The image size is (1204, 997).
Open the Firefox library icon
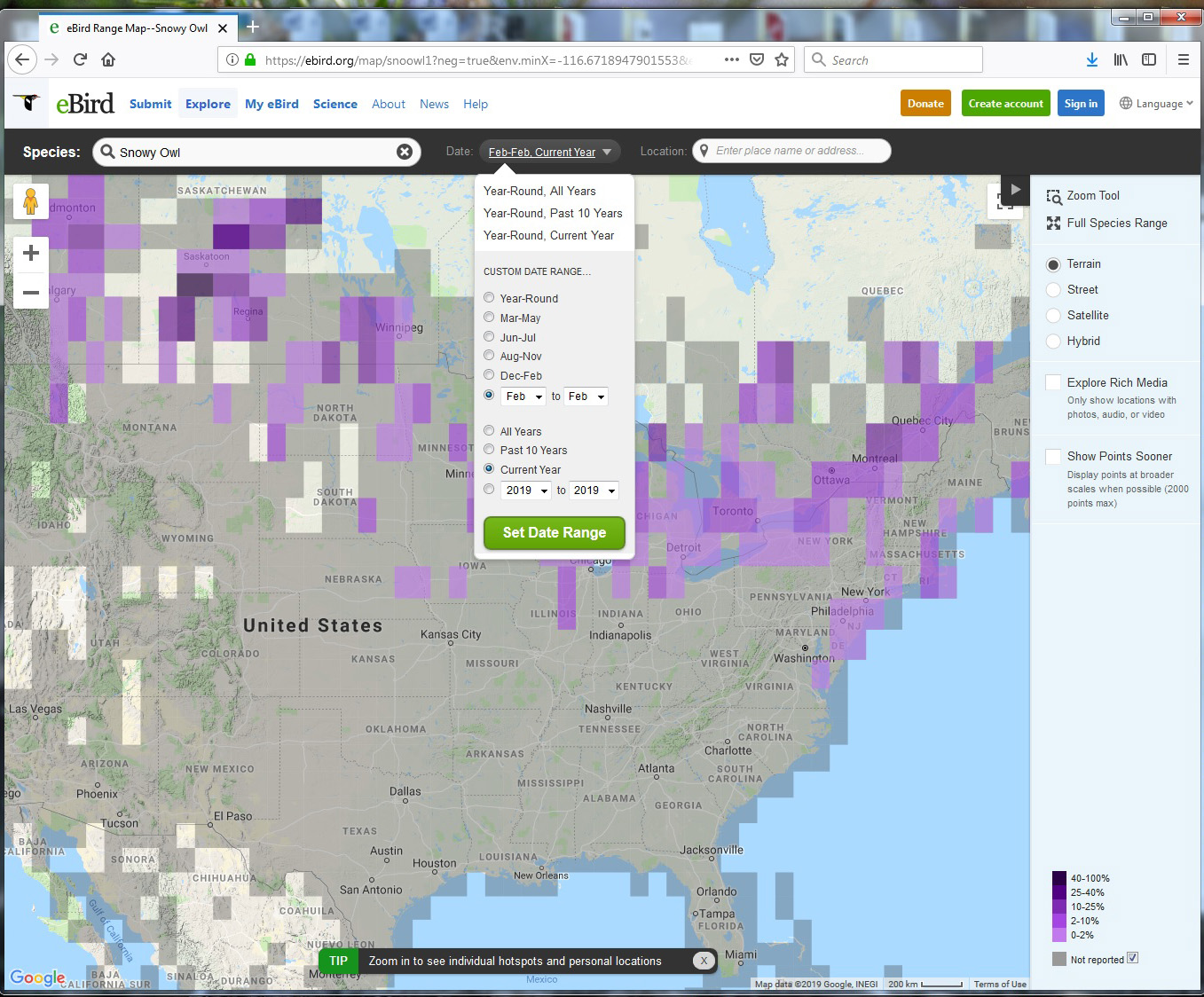tap(1121, 59)
